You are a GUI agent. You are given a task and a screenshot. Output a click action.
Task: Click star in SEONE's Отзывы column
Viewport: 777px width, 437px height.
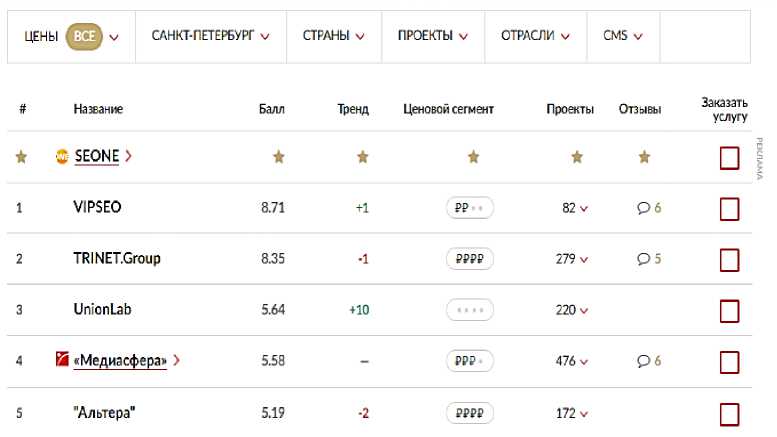[x=645, y=157]
